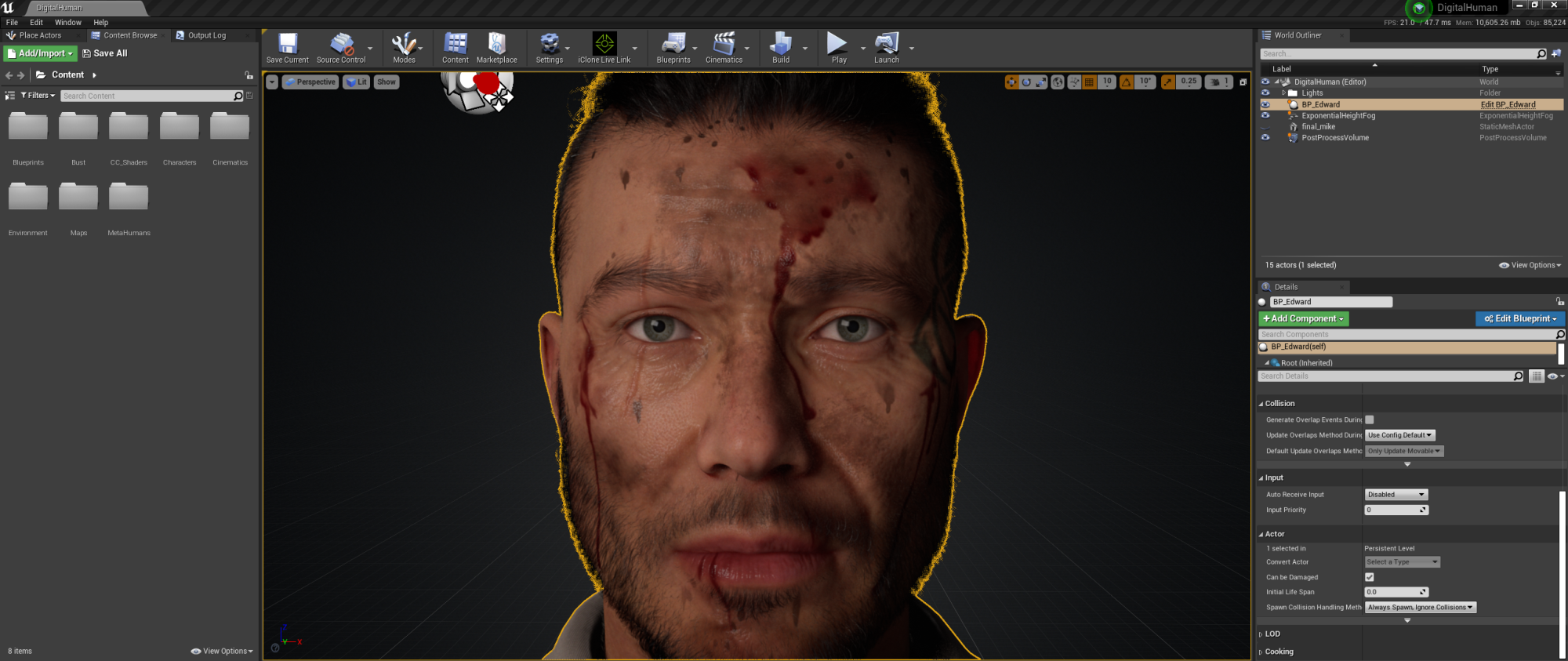Click the folder icon next to Content path
1568x661 pixels.
click(x=41, y=75)
